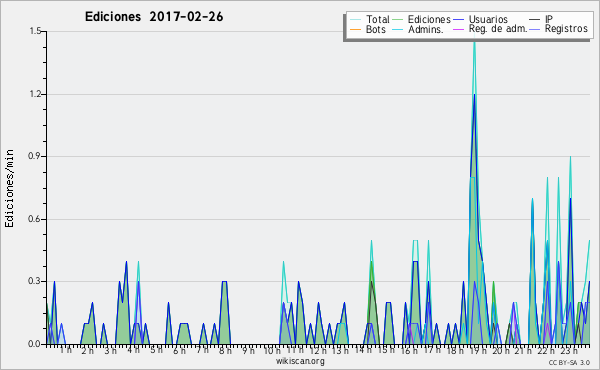The height and width of the screenshot is (370, 600).
Task: Click the green Ediciones legend line swatch
Action: [398, 20]
